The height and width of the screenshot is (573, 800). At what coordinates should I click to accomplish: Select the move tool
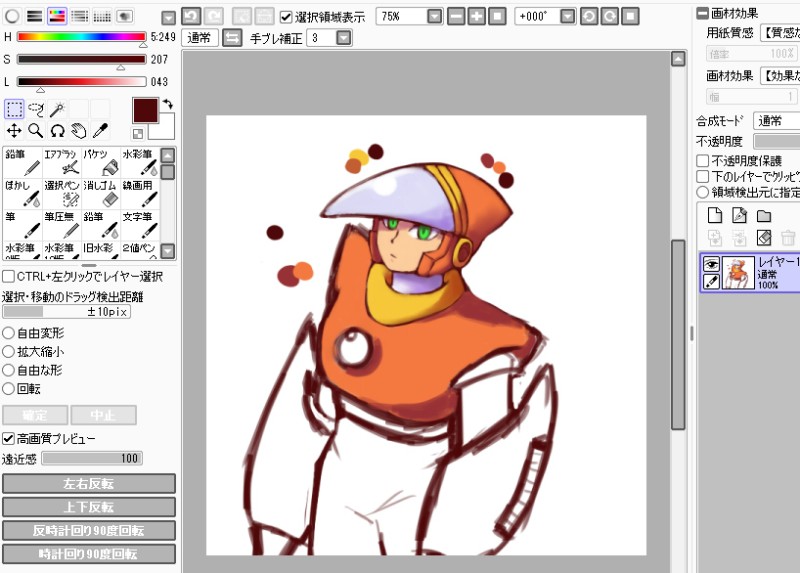click(14, 131)
